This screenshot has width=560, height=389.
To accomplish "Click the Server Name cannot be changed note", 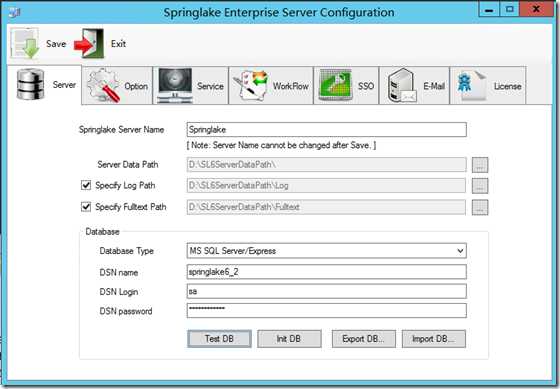I will (x=281, y=145).
